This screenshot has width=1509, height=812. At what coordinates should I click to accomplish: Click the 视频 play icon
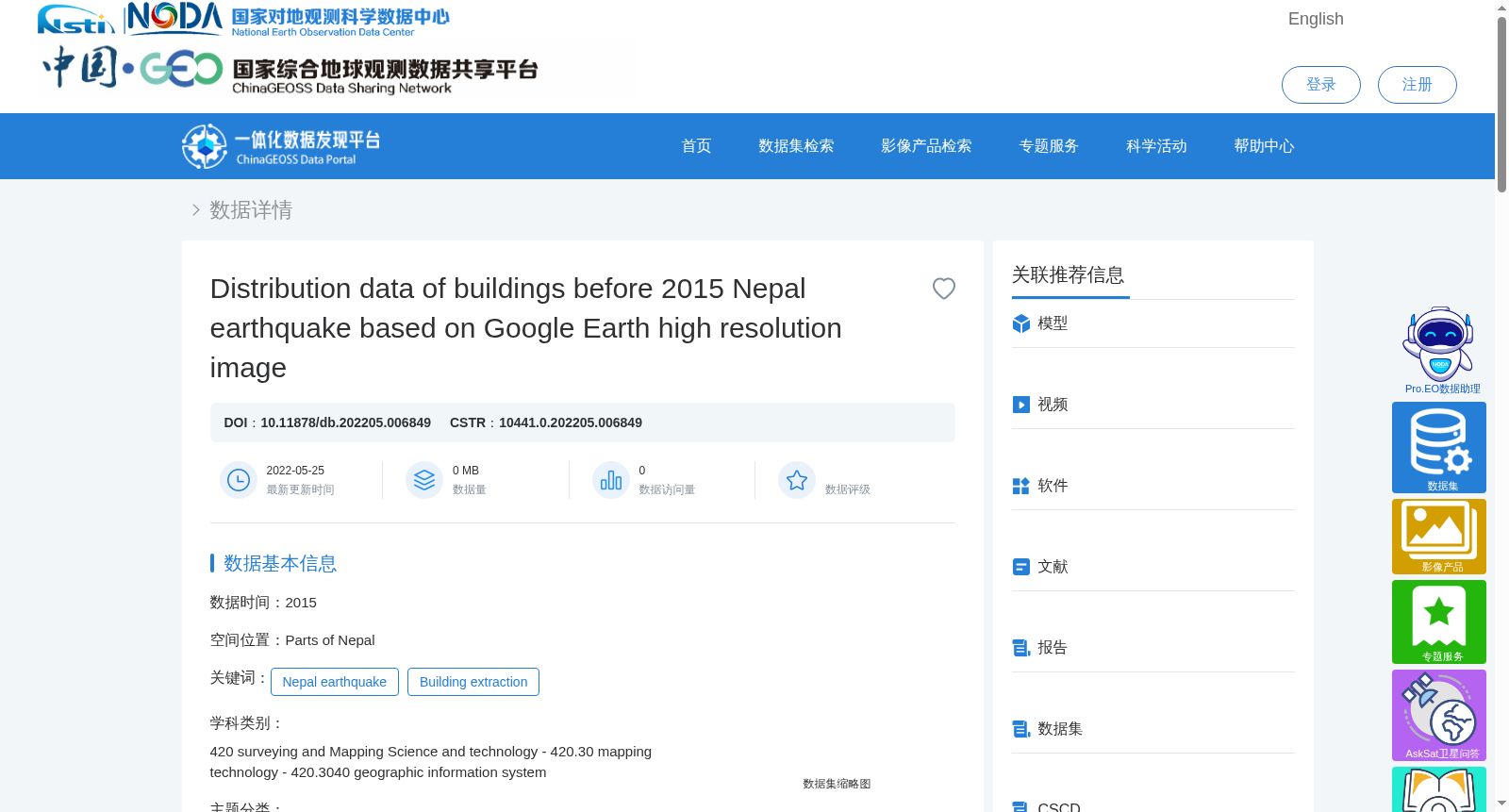point(1020,405)
